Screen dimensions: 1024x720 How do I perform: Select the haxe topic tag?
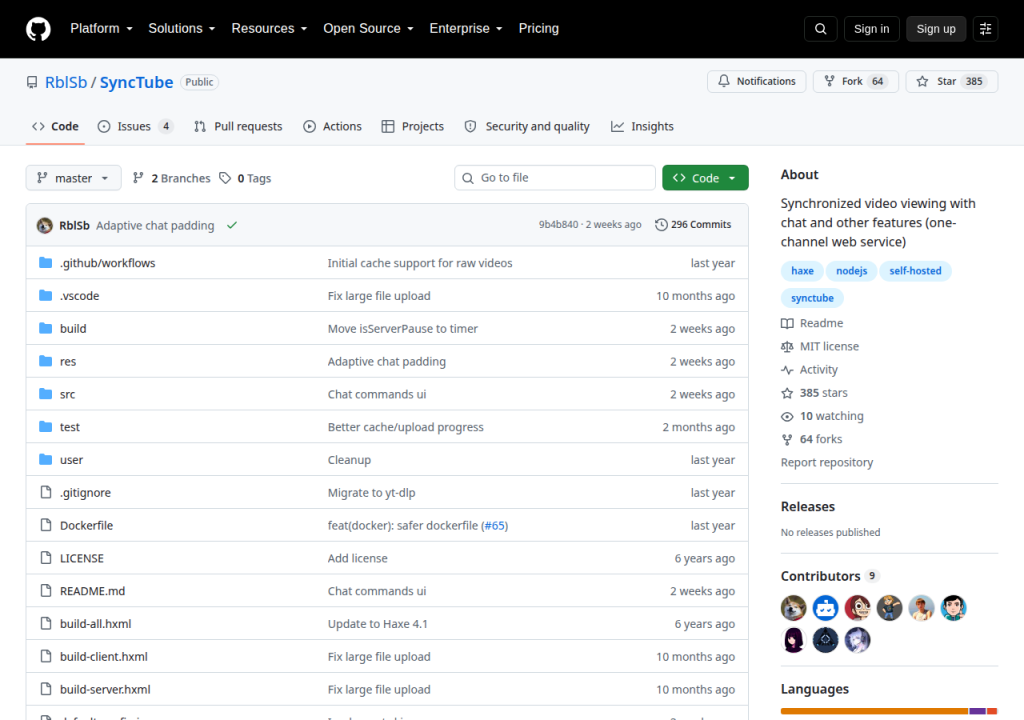coord(802,270)
